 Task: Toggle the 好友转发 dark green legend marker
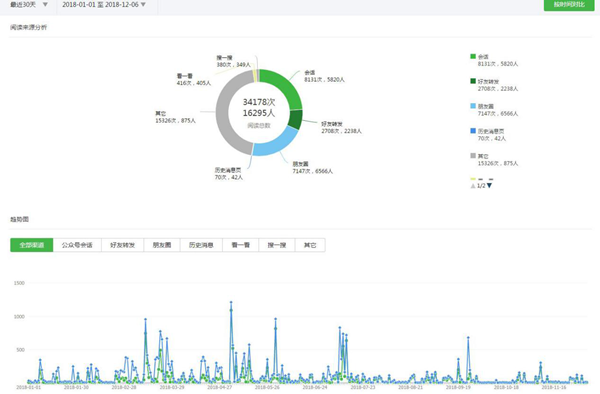click(x=473, y=81)
